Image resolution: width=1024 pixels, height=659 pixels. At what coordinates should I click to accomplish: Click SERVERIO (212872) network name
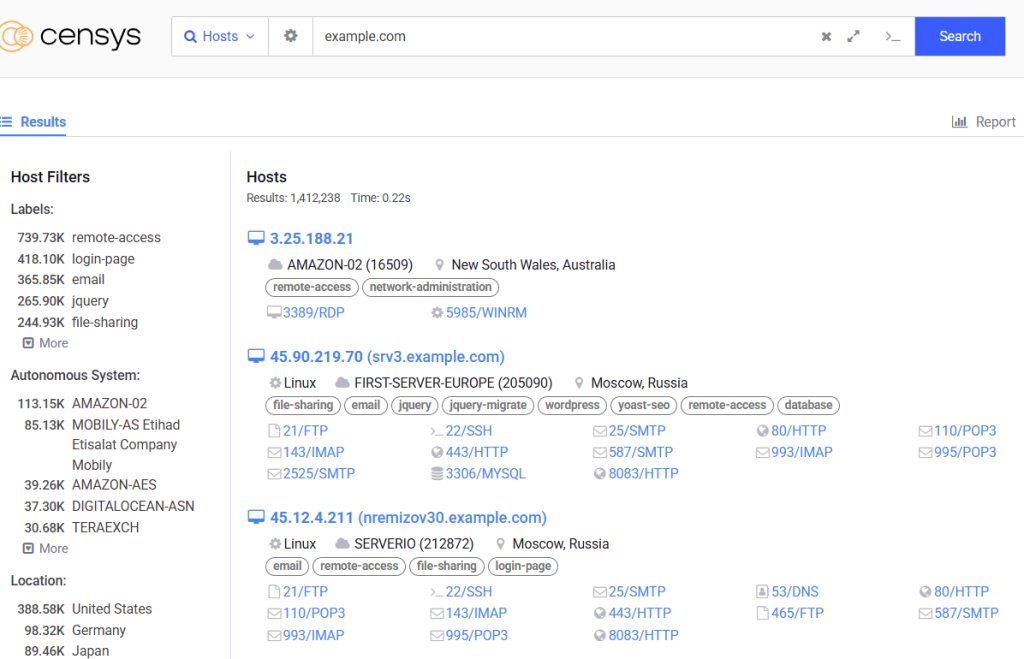(414, 543)
